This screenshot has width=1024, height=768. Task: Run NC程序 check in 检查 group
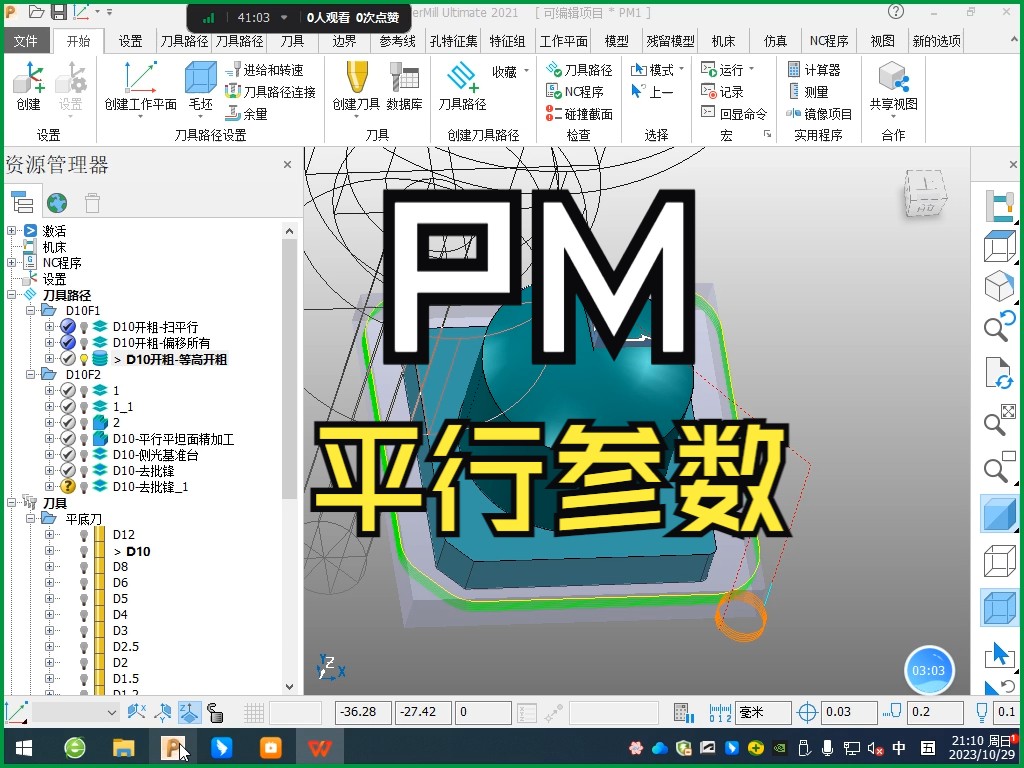tap(575, 92)
